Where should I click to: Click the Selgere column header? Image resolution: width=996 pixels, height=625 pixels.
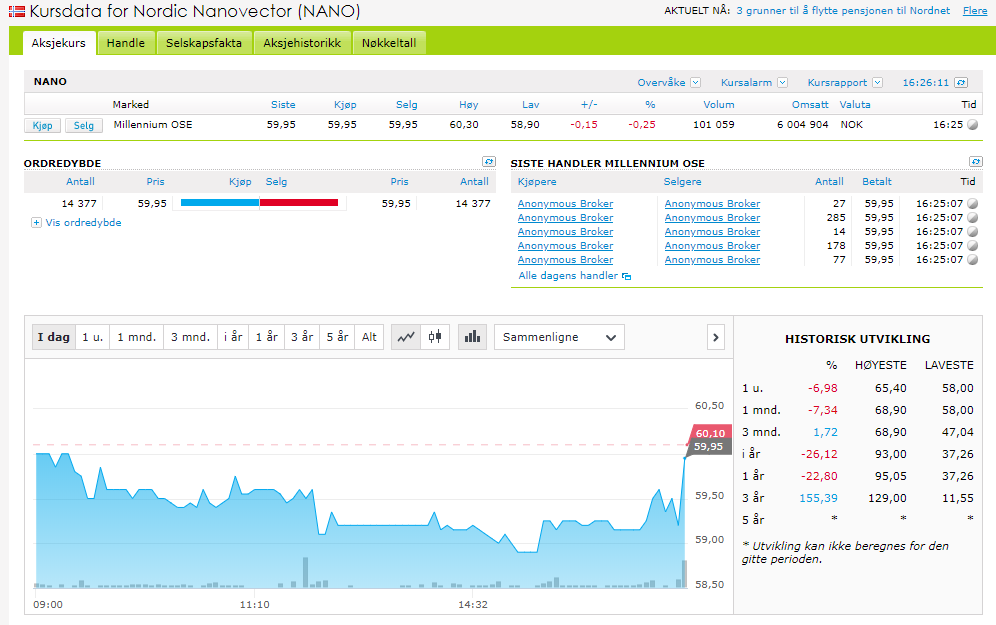point(682,182)
